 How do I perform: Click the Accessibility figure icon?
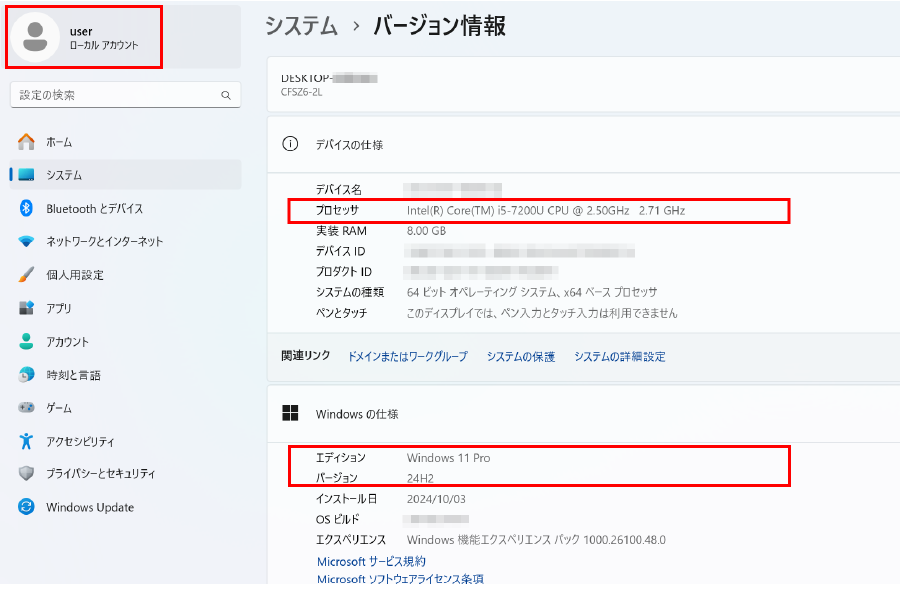tap(26, 441)
